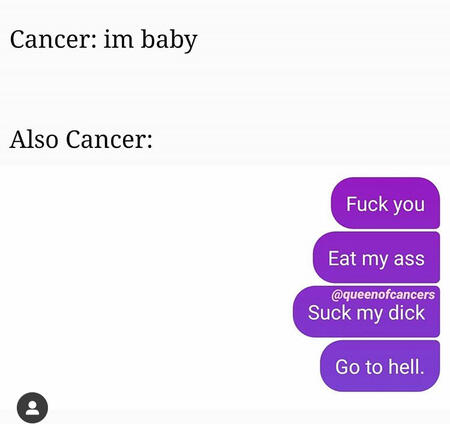This screenshot has height=424, width=450.
Task: Select the 'Fuck you' message bubble
Action: (x=385, y=203)
